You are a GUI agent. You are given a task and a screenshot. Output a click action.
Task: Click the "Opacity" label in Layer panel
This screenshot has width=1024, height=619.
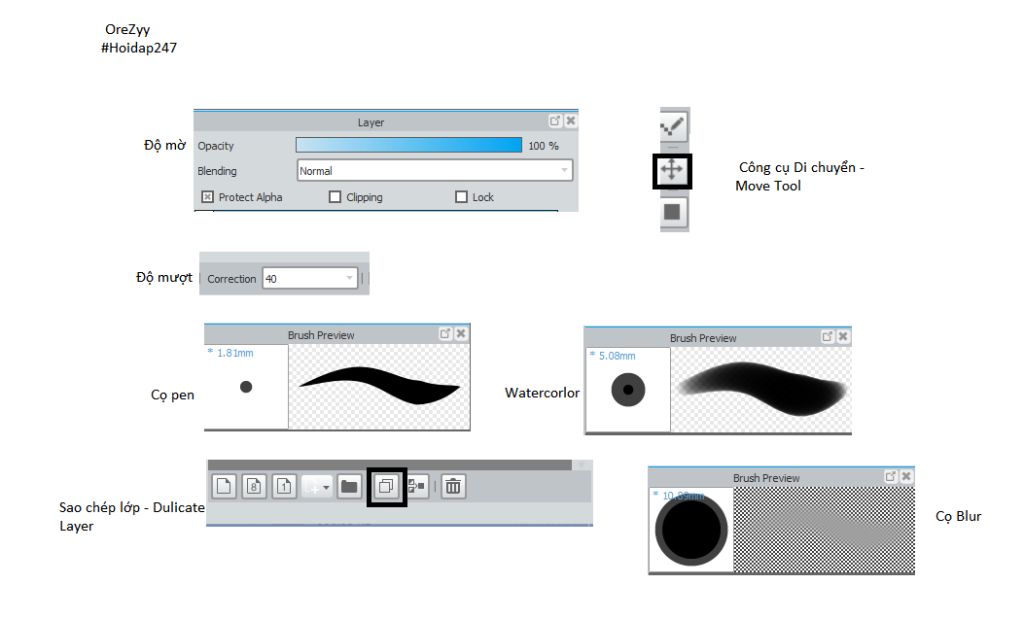[x=216, y=146]
